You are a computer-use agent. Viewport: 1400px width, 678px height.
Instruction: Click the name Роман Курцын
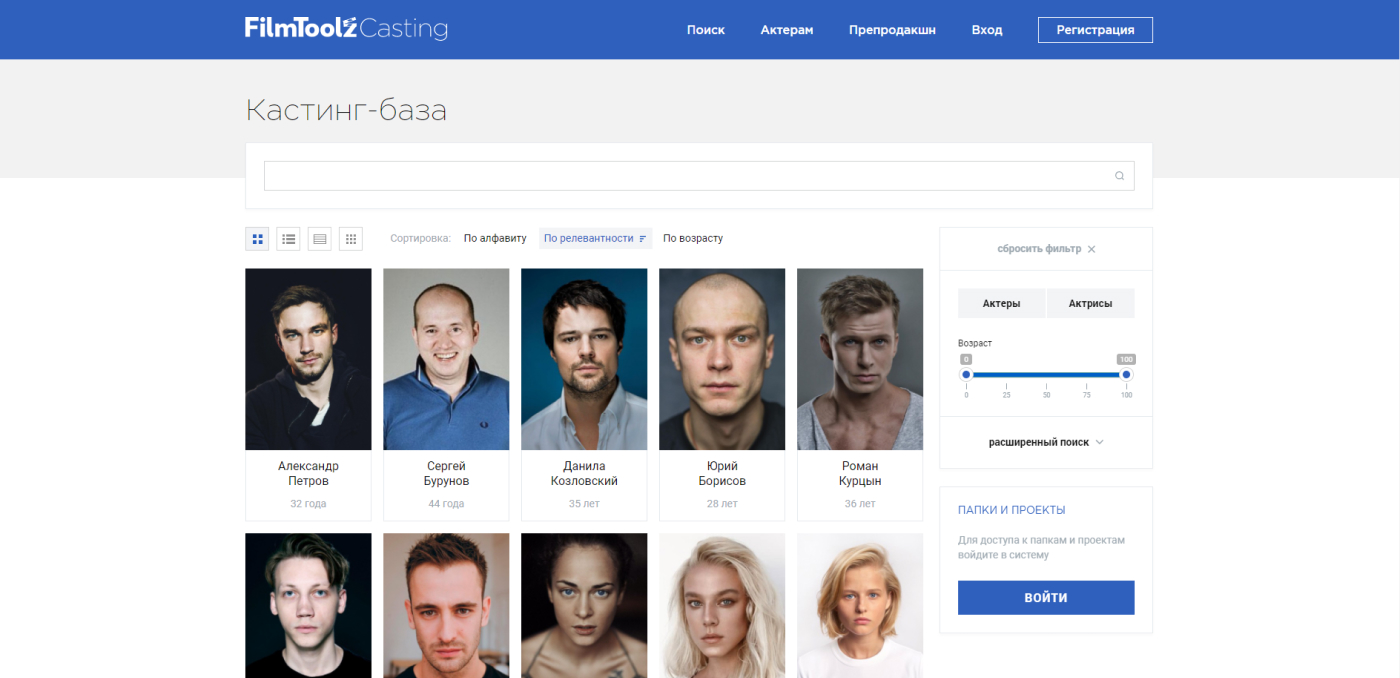860,474
